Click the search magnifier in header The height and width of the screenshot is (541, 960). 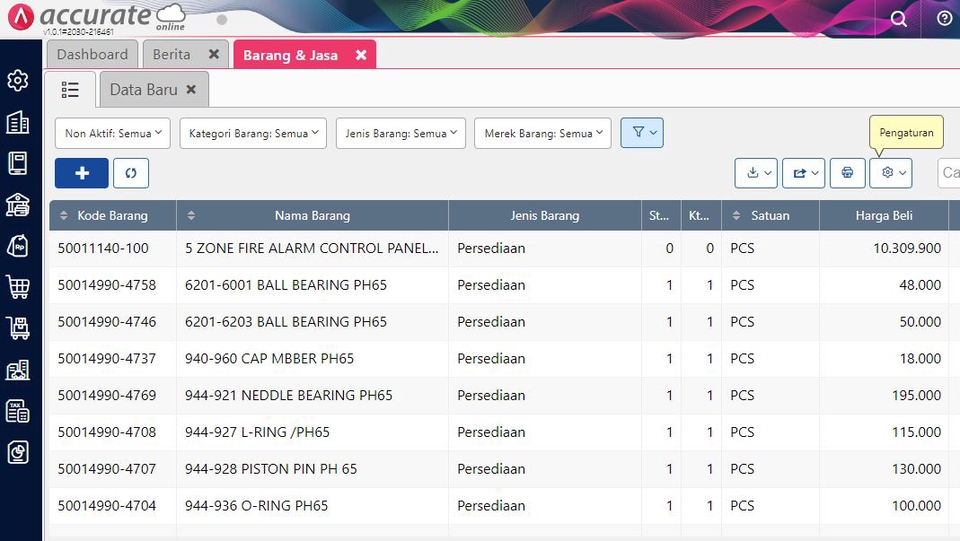[898, 19]
